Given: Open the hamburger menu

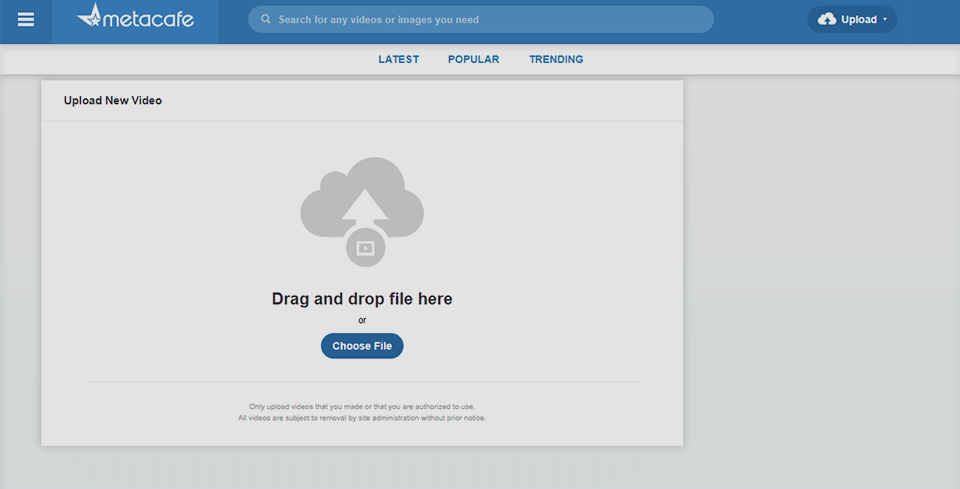Looking at the screenshot, I should pyautogui.click(x=26, y=20).
